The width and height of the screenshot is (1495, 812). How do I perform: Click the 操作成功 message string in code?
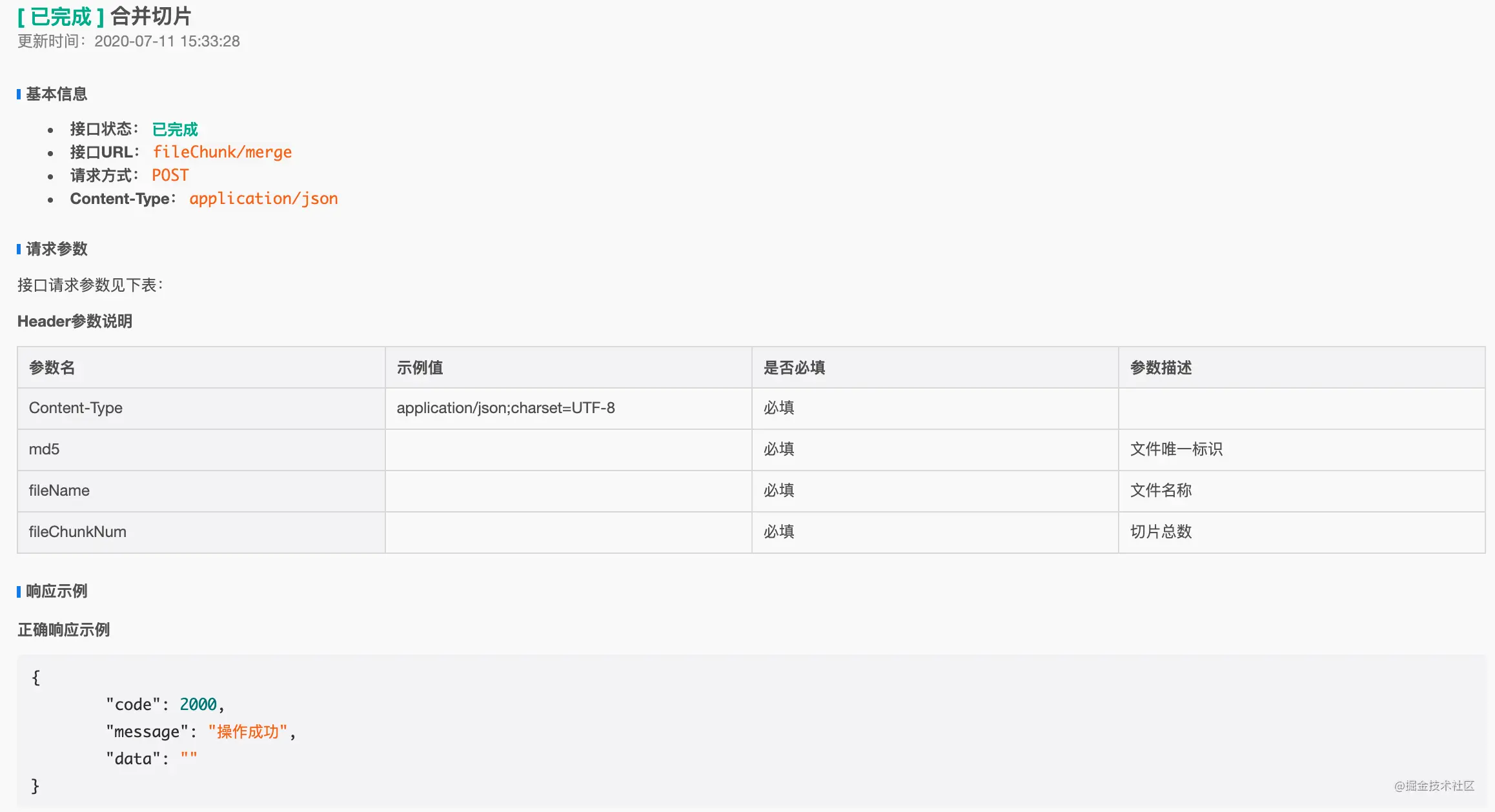click(x=248, y=732)
